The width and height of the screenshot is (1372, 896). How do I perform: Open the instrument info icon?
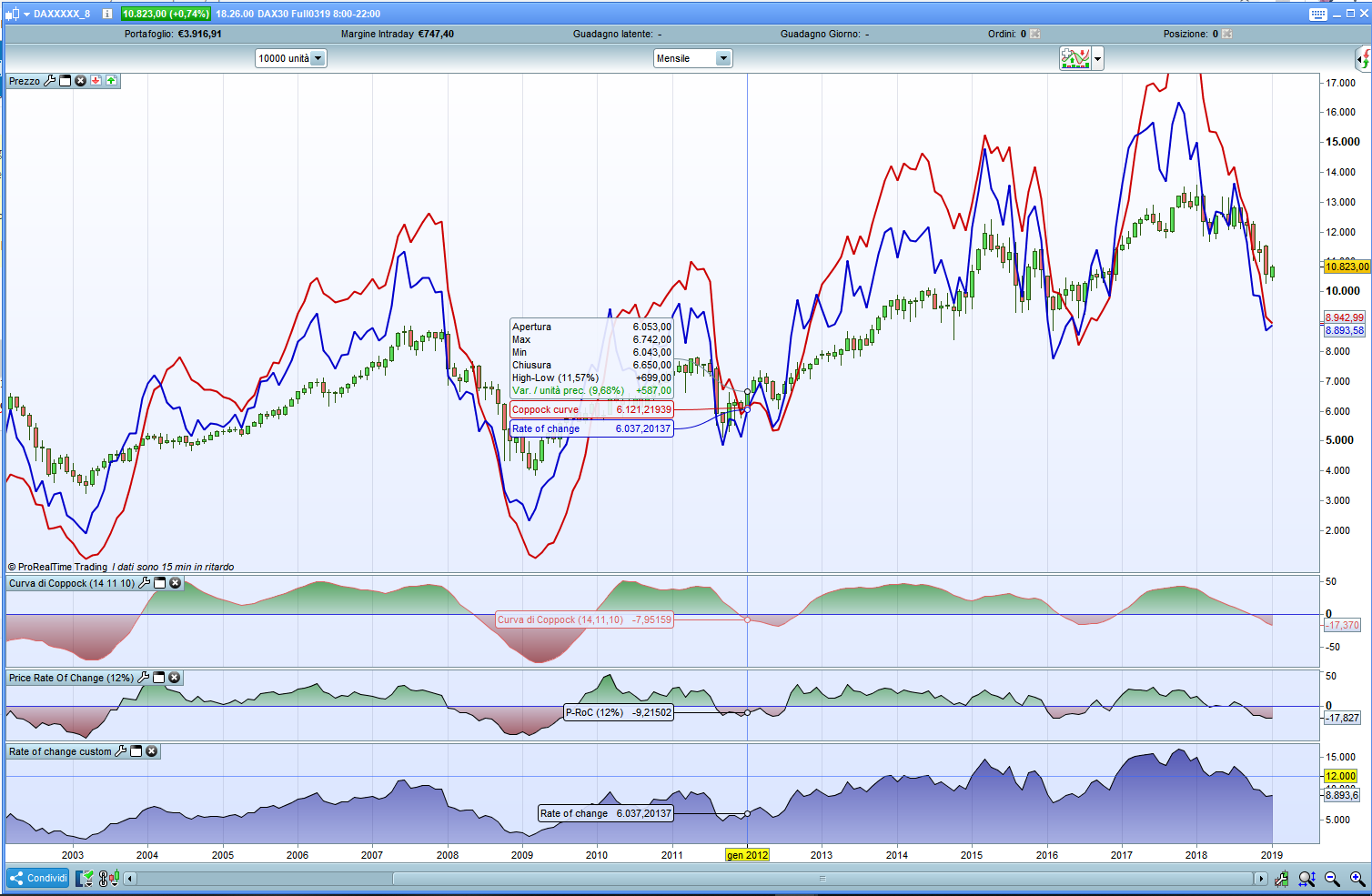(x=107, y=14)
